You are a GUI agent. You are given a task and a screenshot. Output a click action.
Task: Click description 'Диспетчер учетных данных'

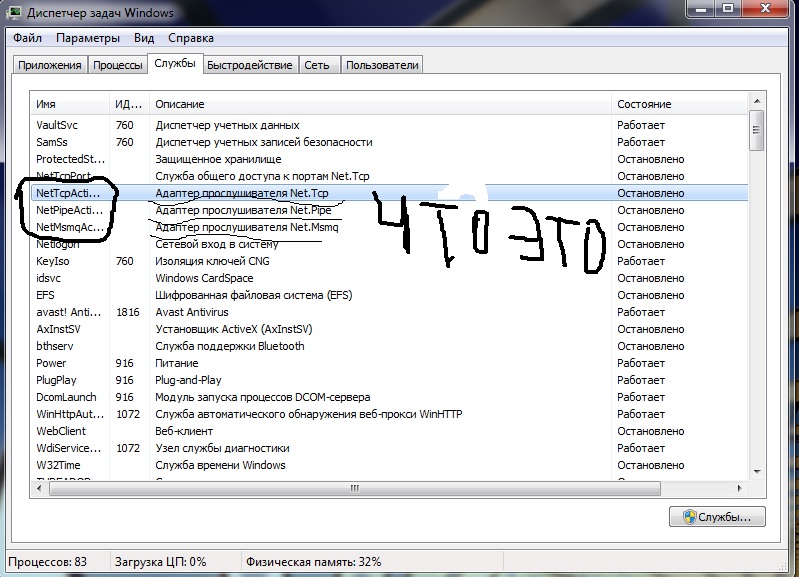click(227, 125)
